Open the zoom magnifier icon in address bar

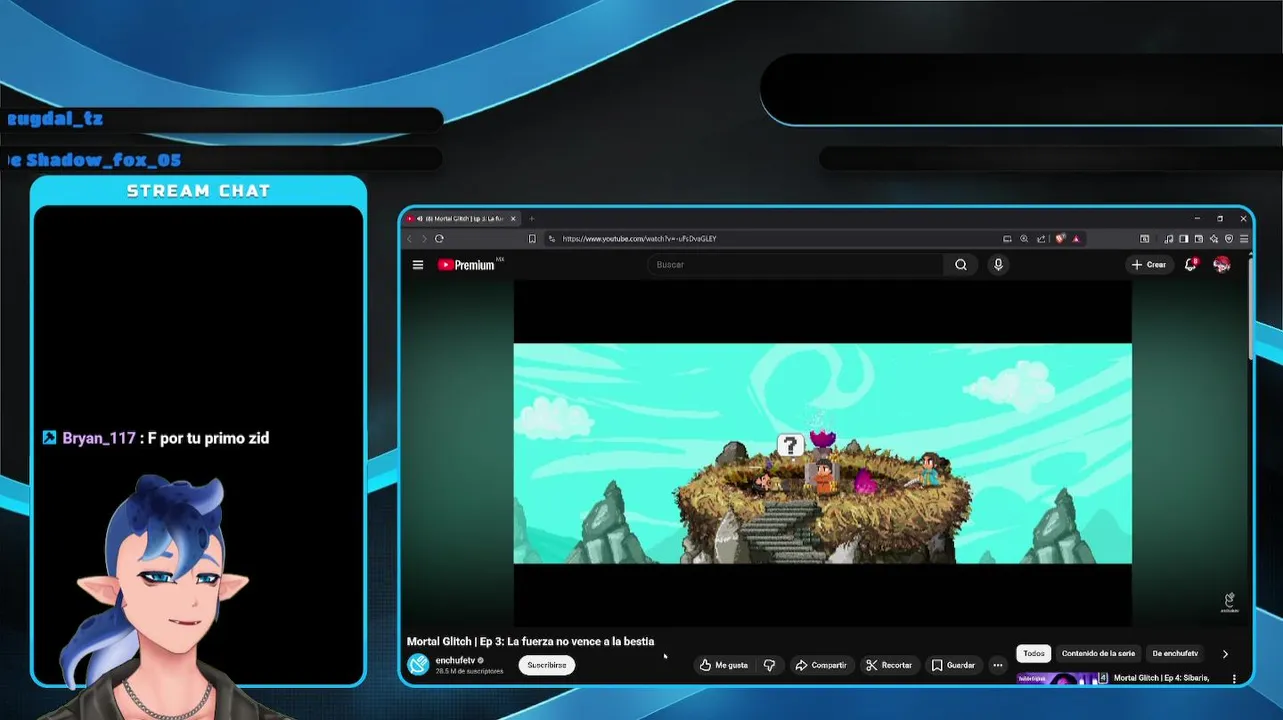(x=1024, y=239)
